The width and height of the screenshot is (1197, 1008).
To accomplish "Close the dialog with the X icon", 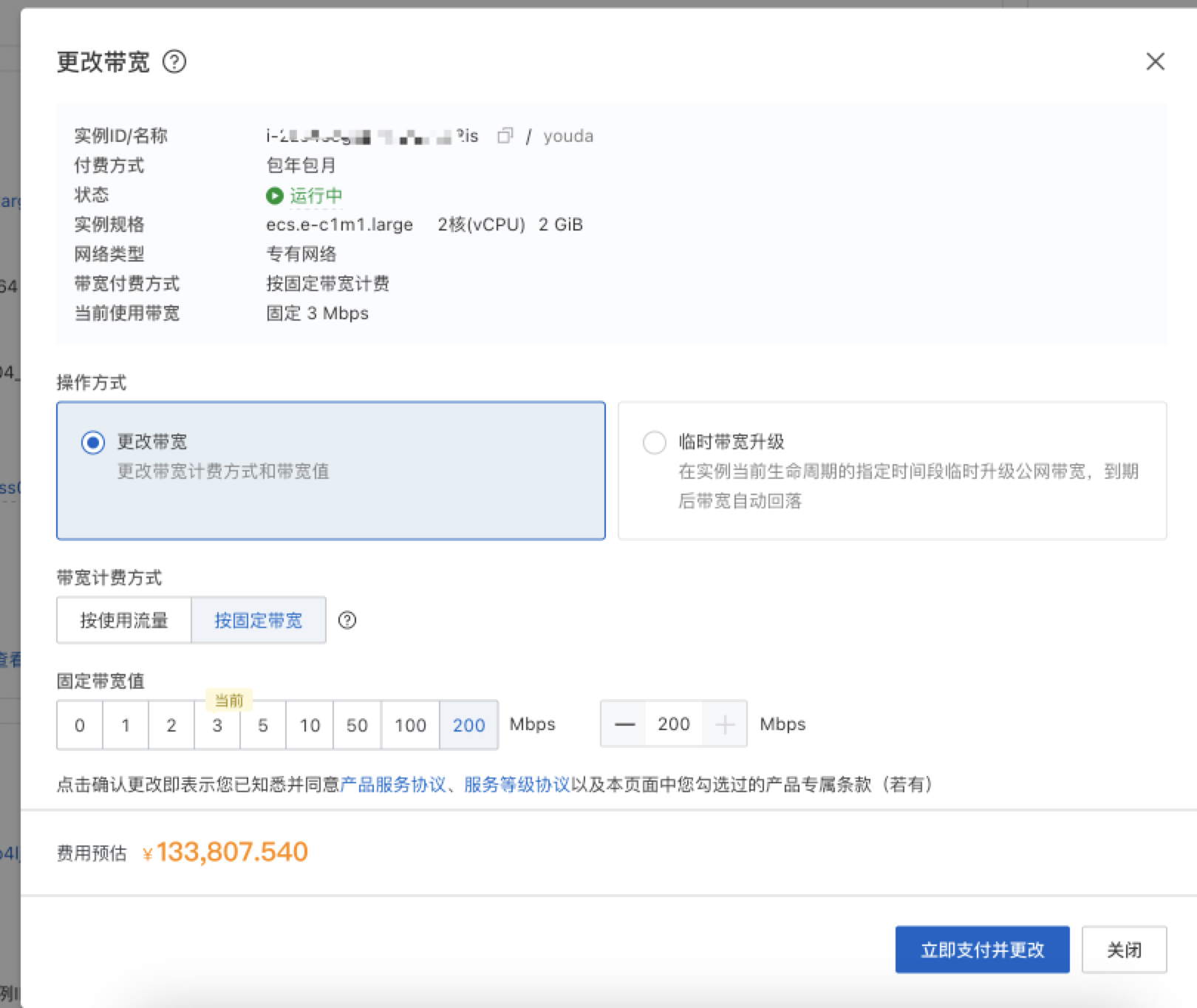I will [x=1155, y=61].
